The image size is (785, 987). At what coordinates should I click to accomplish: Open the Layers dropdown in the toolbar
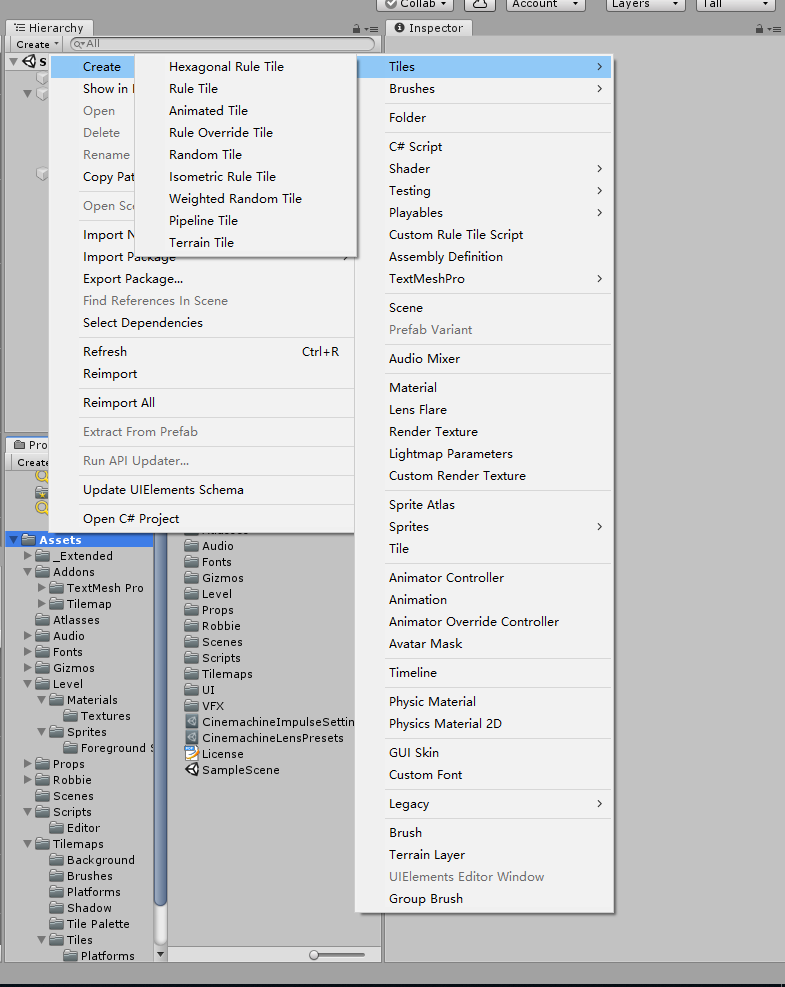[645, 4]
